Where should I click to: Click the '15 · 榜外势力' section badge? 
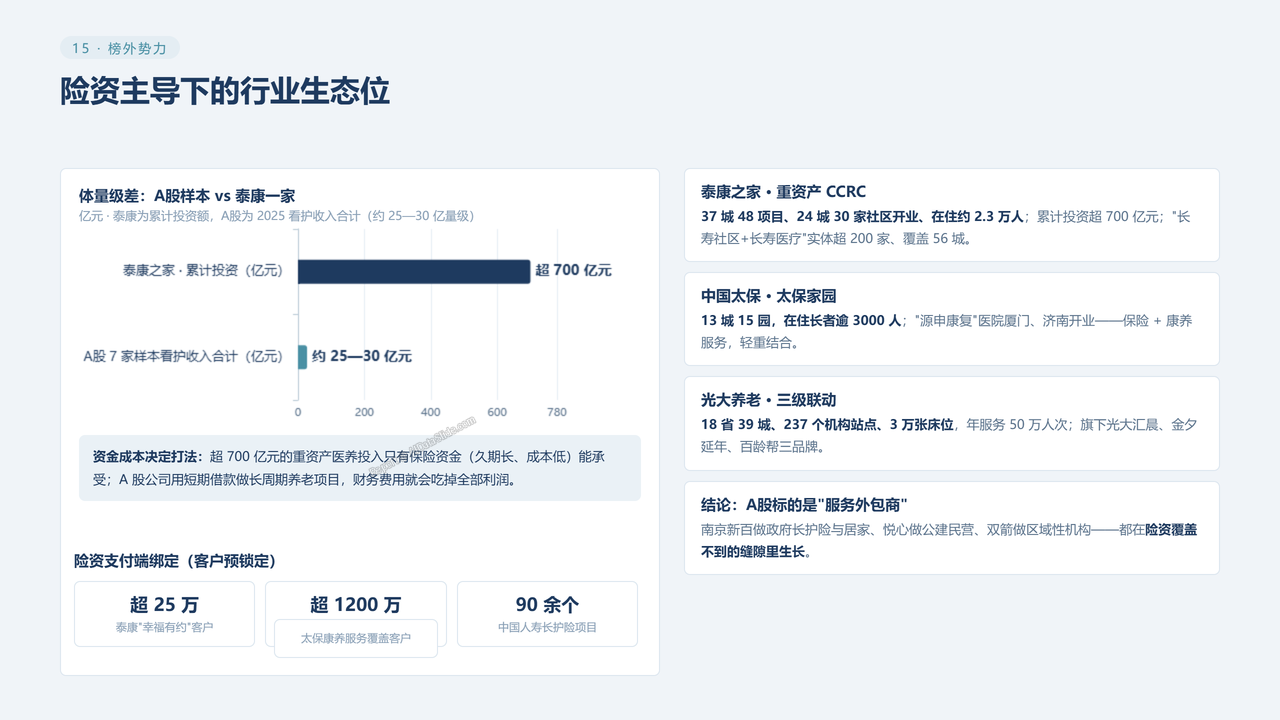[120, 48]
